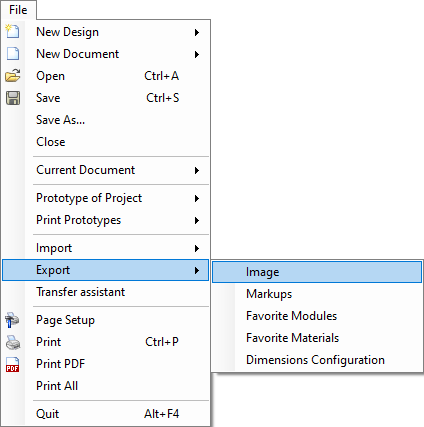
Task: Click the red Print PDF icon
Action: 13,364
